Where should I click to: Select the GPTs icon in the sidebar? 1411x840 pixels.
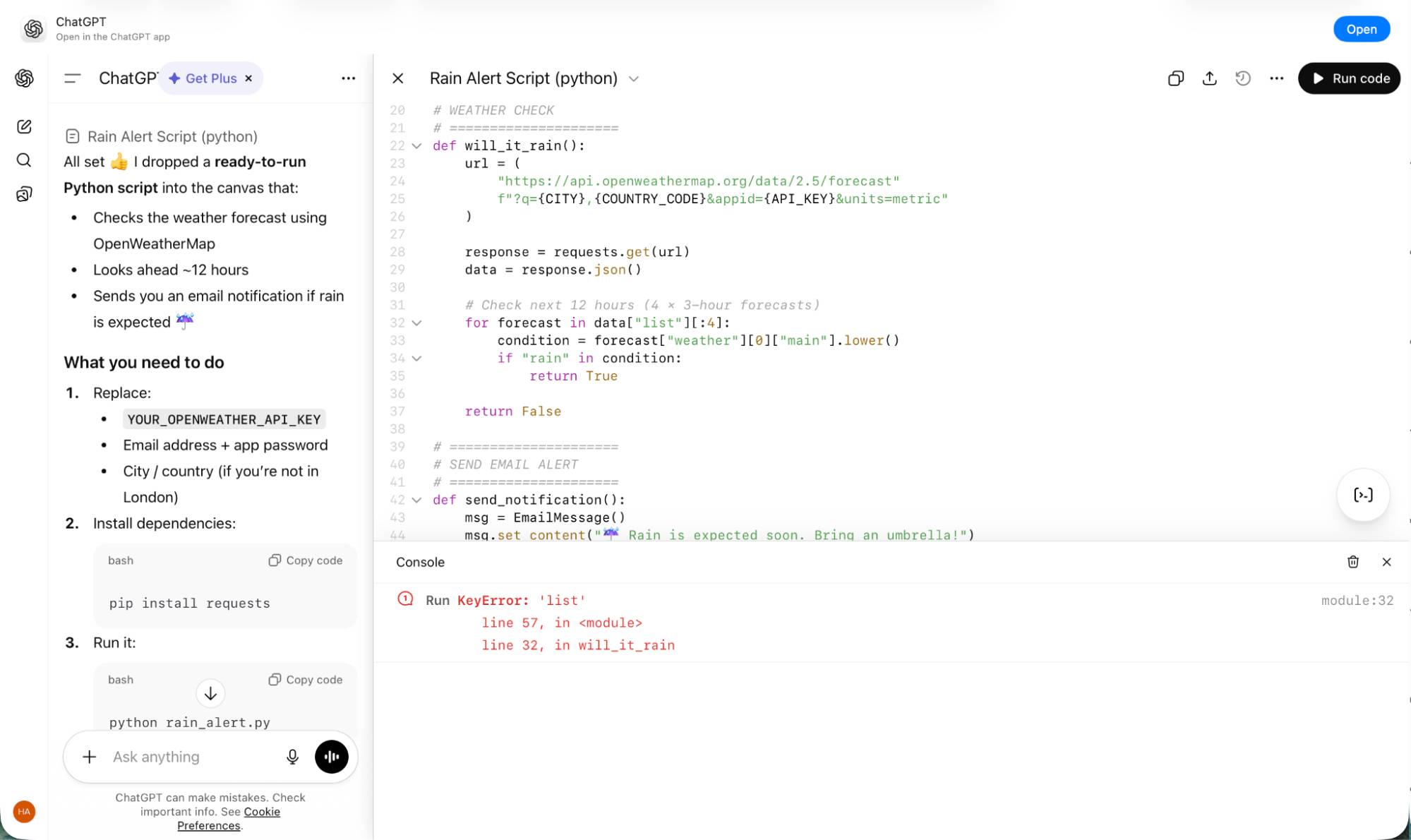pos(24,192)
